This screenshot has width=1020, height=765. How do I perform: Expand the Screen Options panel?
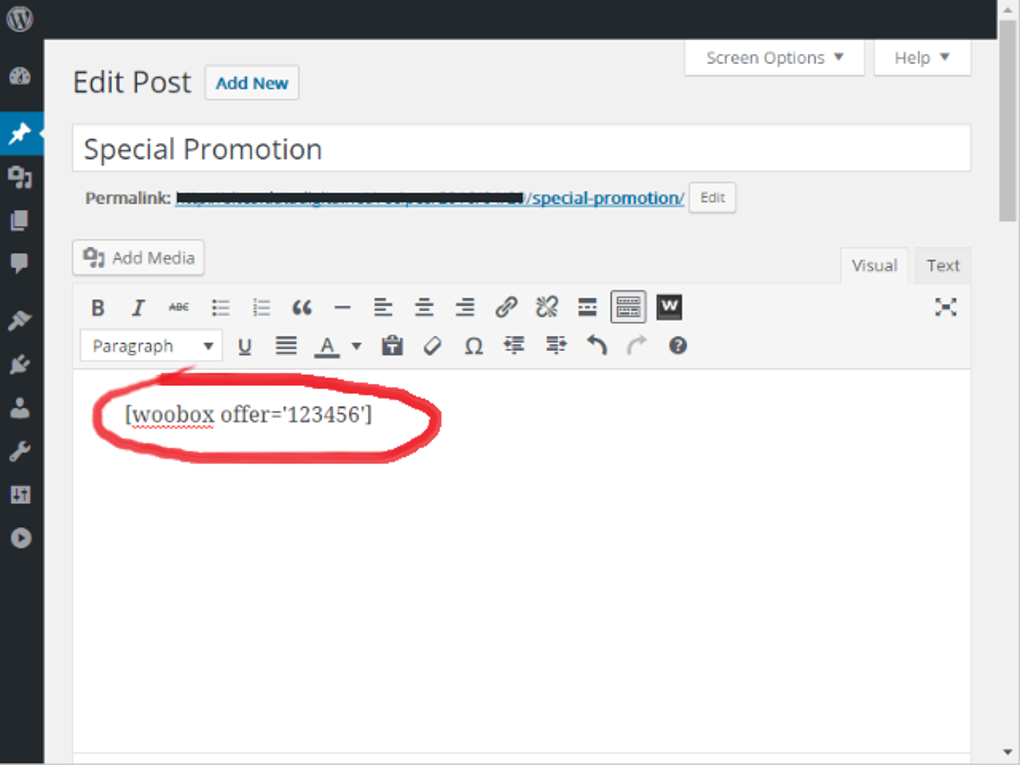773,57
